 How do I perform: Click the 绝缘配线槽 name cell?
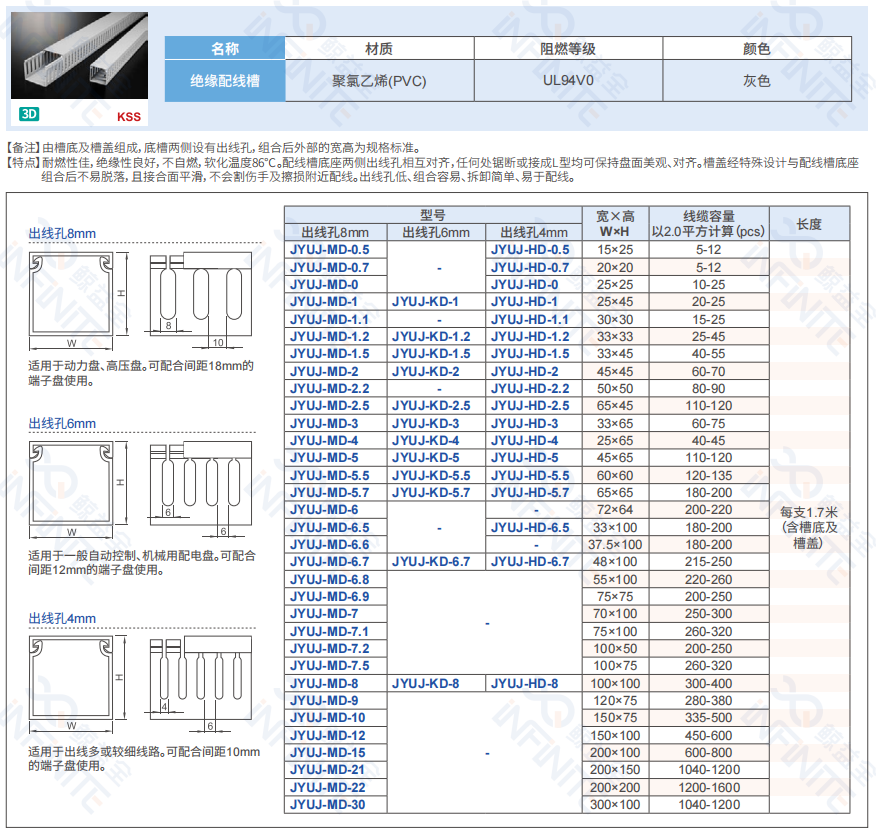tap(225, 81)
